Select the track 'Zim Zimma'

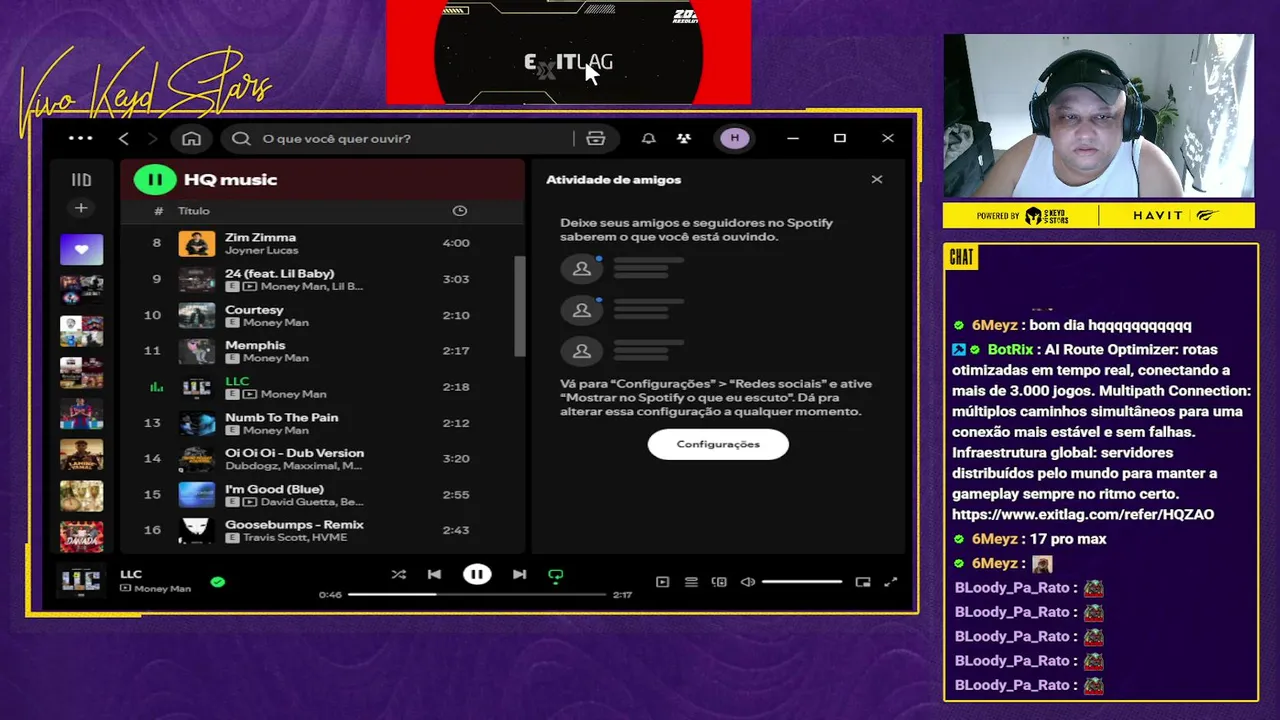click(260, 237)
